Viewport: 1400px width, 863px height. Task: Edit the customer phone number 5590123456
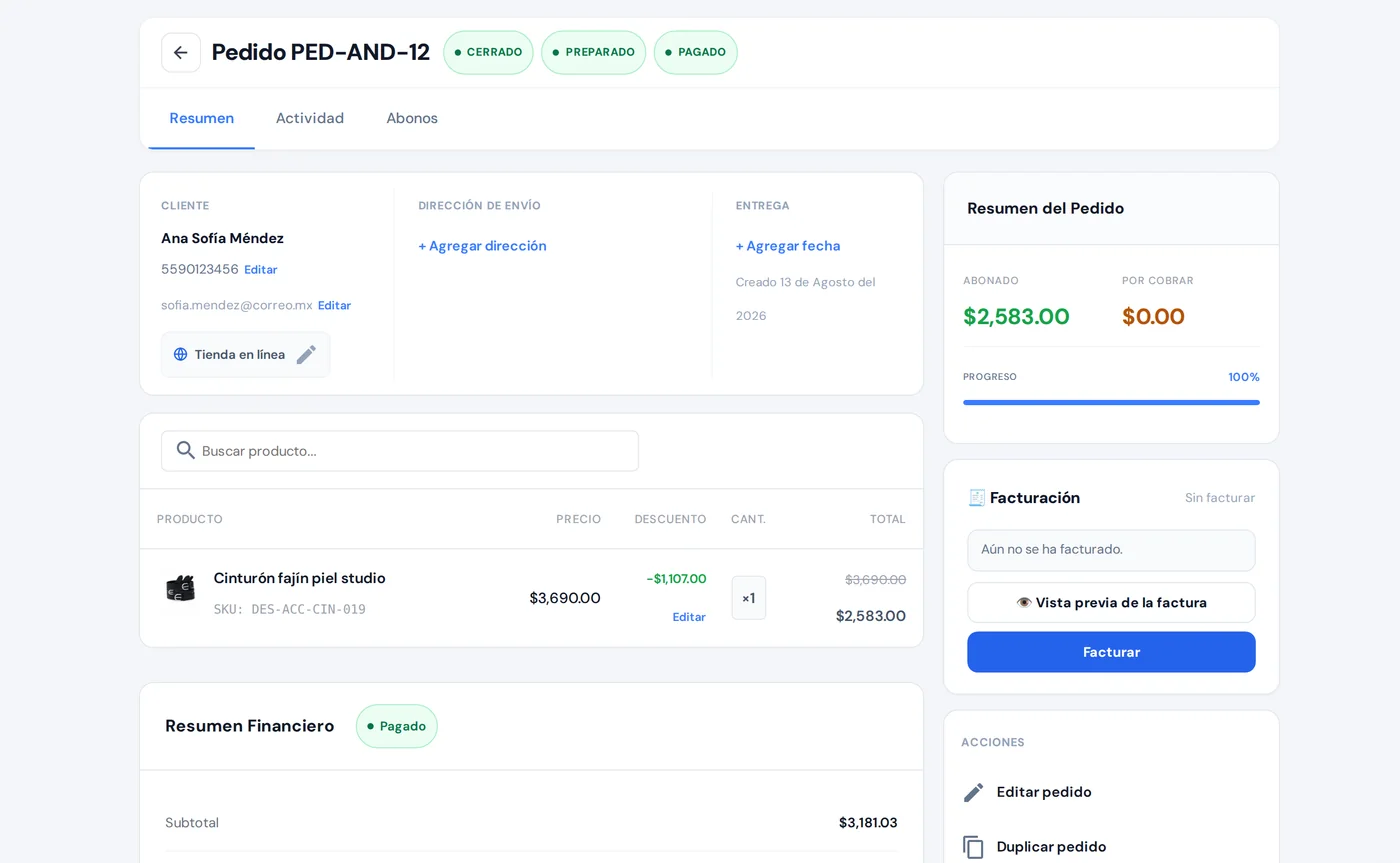click(261, 270)
